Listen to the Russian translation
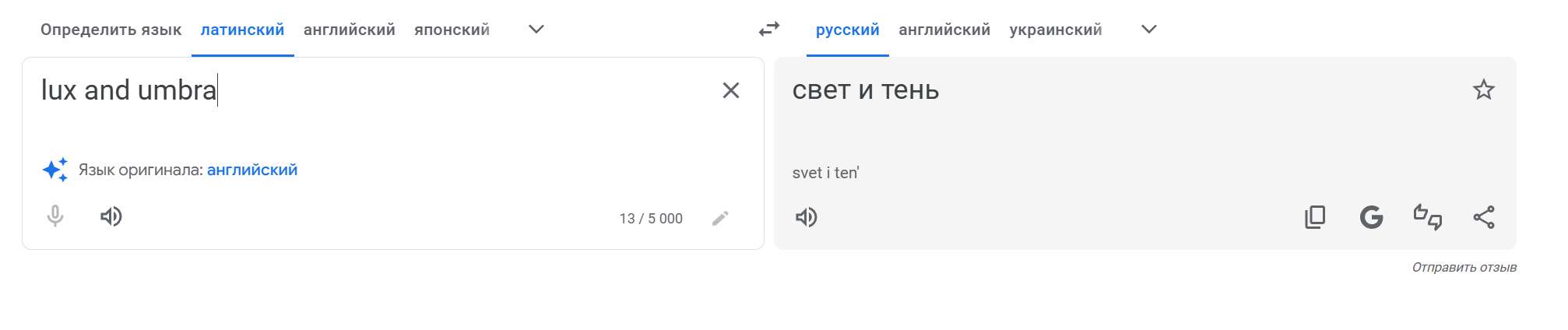 click(807, 217)
